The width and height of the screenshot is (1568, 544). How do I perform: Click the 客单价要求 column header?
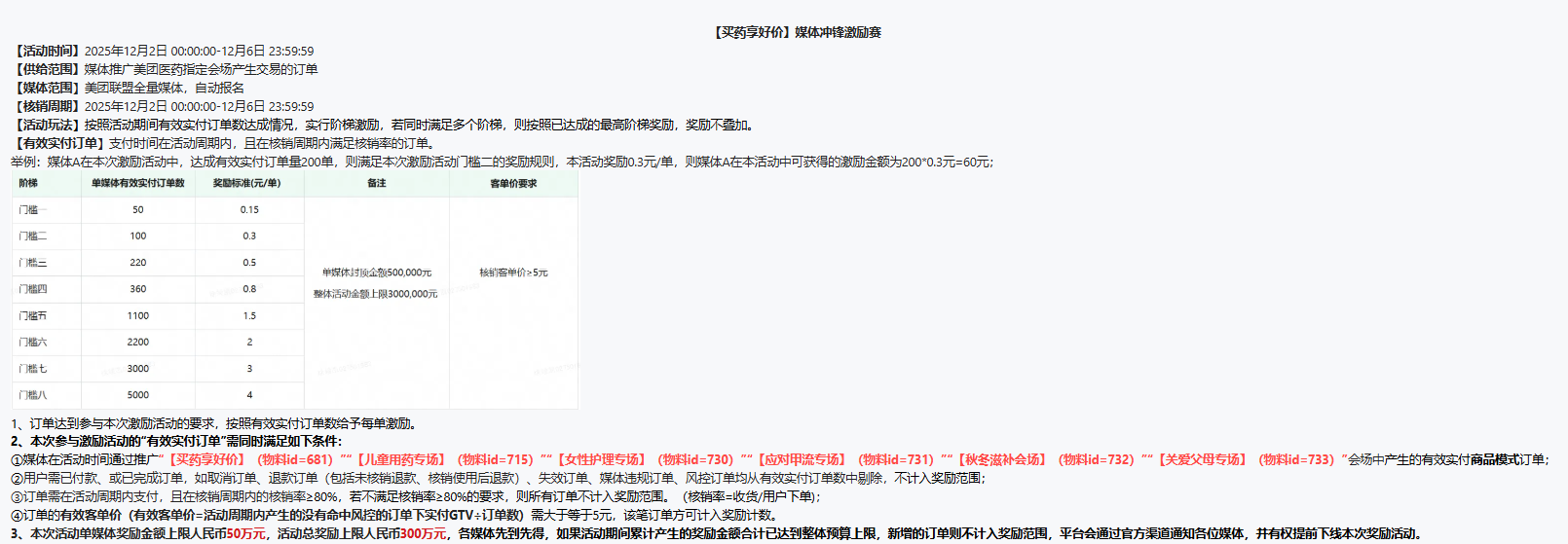(513, 183)
